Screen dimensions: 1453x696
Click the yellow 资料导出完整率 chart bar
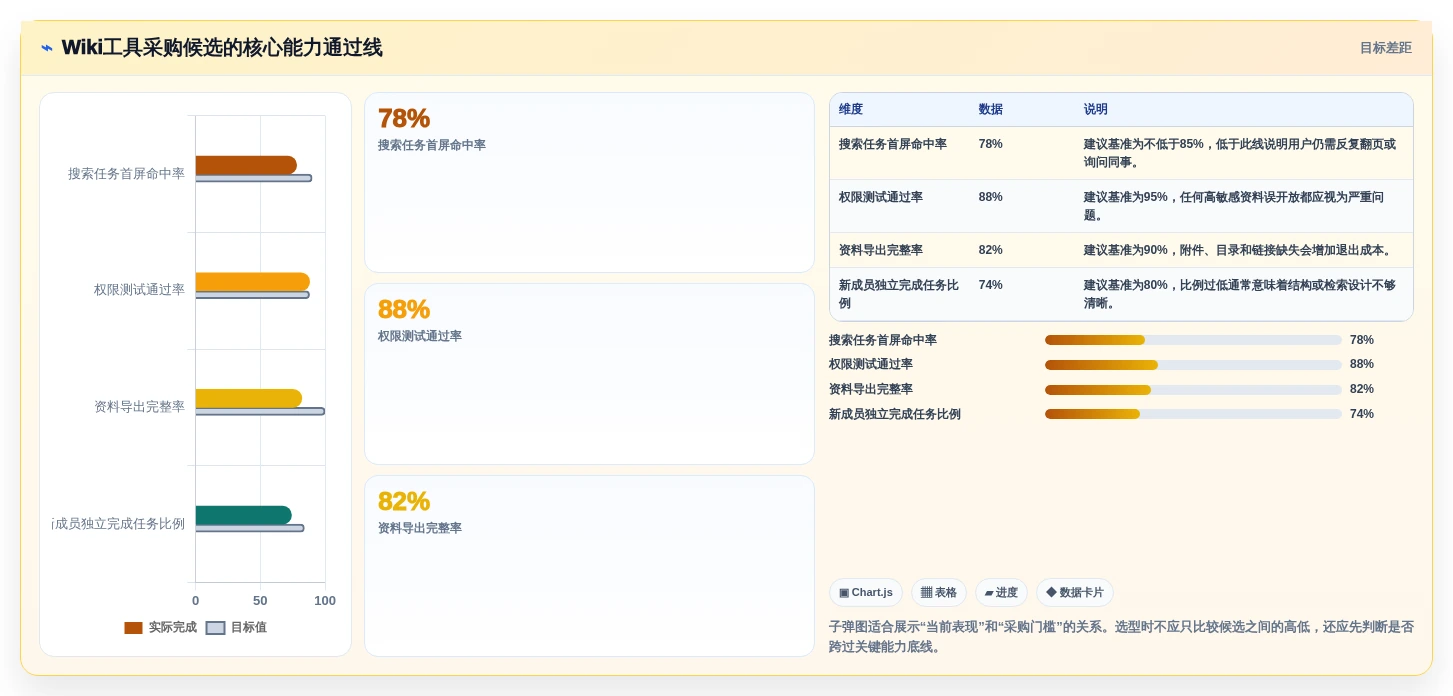248,398
